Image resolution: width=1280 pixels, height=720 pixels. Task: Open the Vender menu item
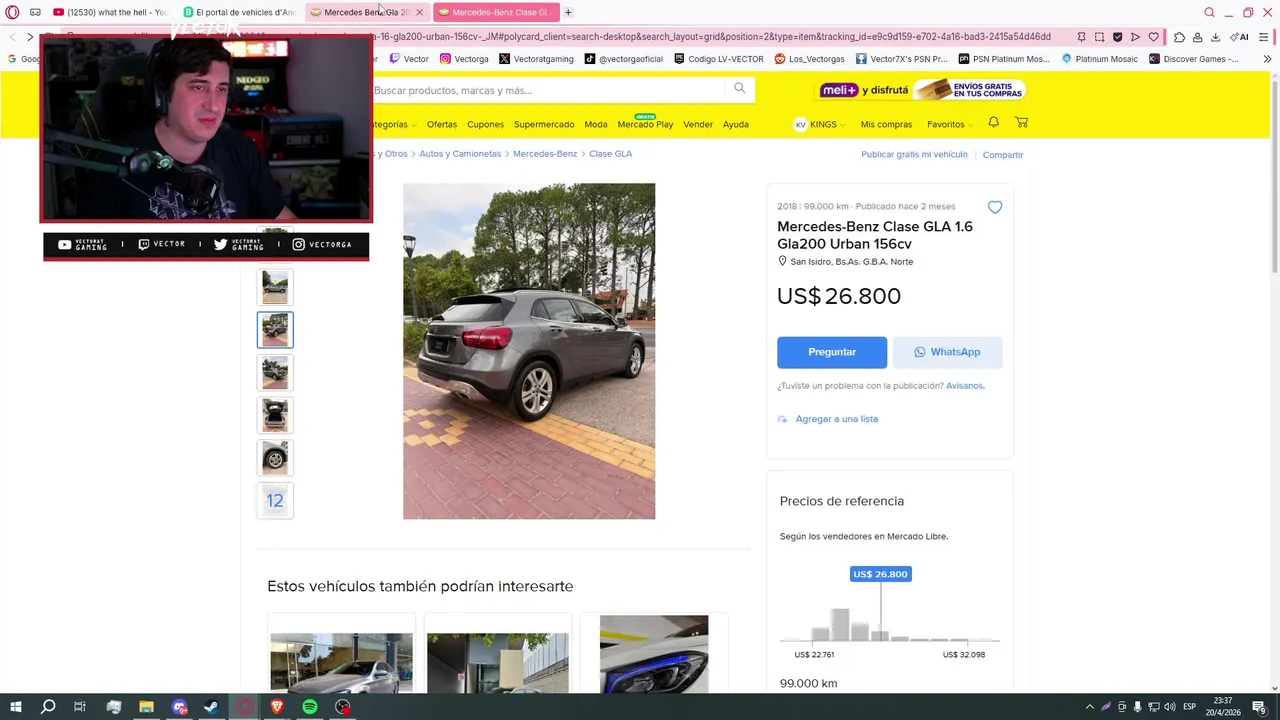click(698, 125)
